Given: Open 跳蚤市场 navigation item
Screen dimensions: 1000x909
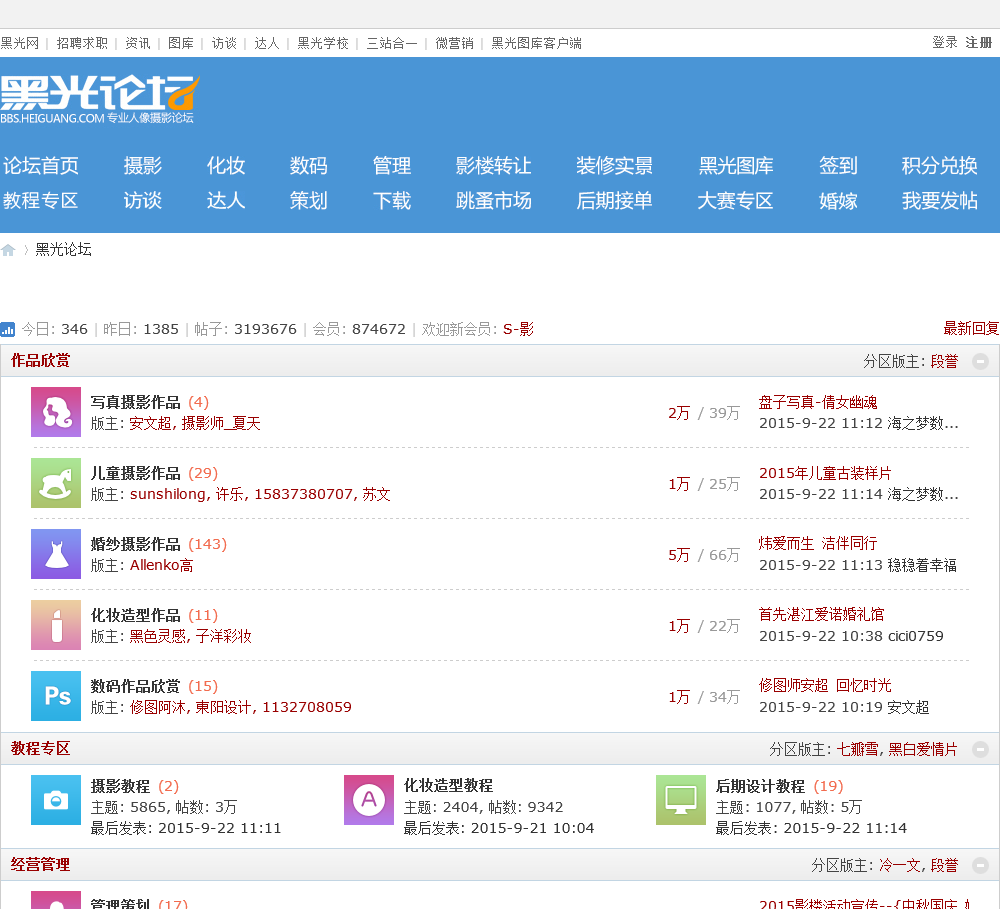Looking at the screenshot, I should pyautogui.click(x=494, y=201).
